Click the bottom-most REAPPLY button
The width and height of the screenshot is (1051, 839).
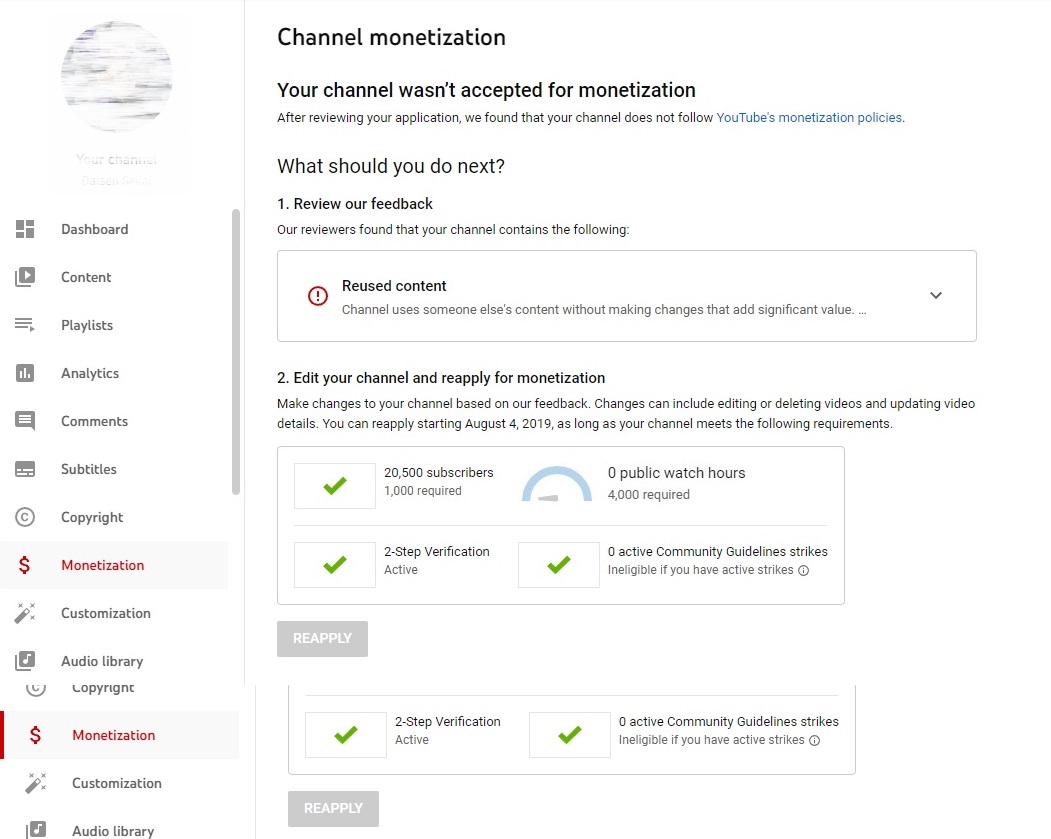(333, 809)
